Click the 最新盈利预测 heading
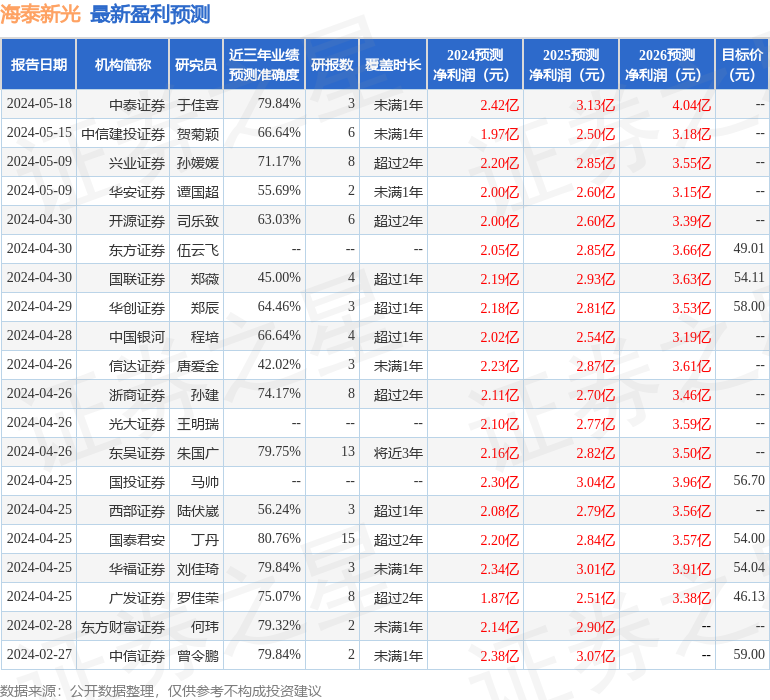This screenshot has width=770, height=700. click(x=150, y=14)
